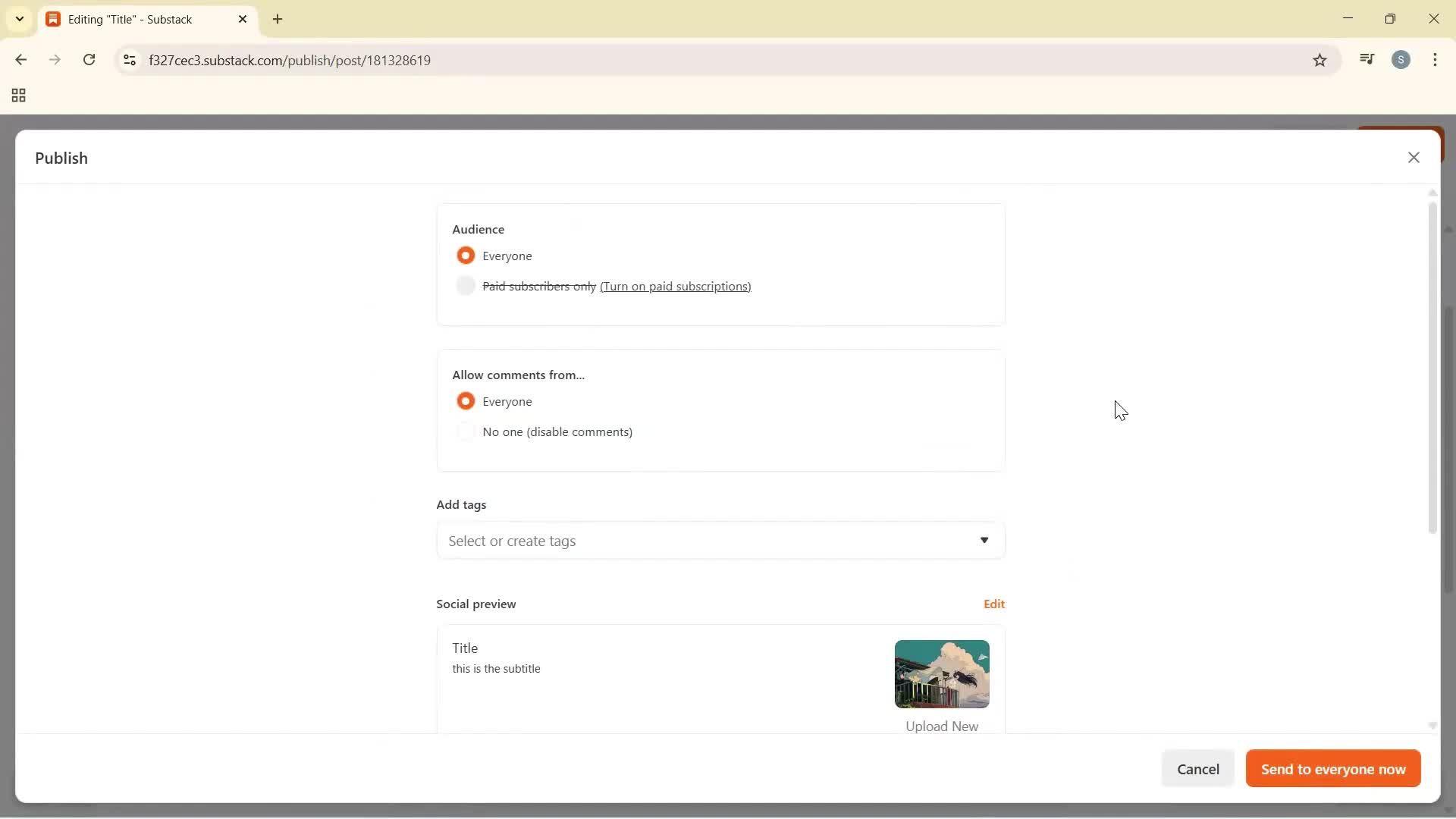This screenshot has width=1456, height=819.
Task: Click Send to everyone now
Action: point(1332,768)
